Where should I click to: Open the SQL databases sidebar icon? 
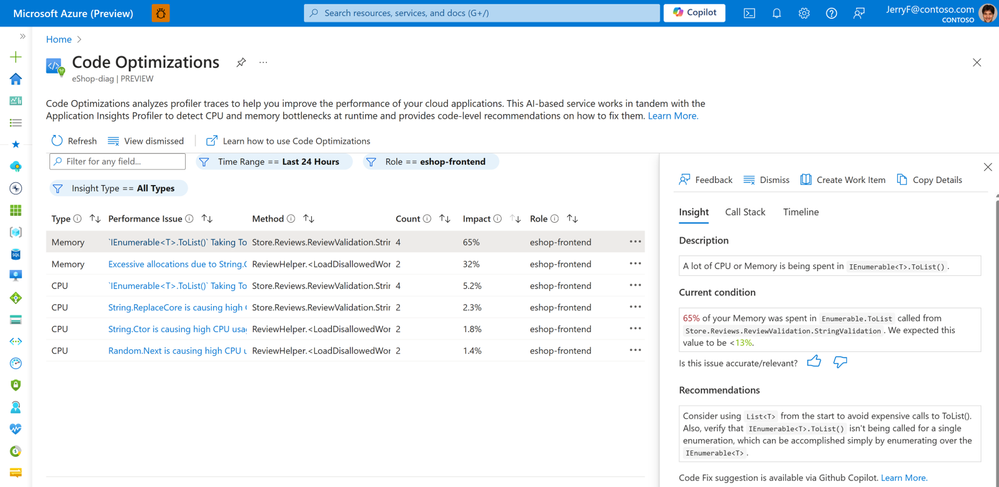[x=16, y=254]
